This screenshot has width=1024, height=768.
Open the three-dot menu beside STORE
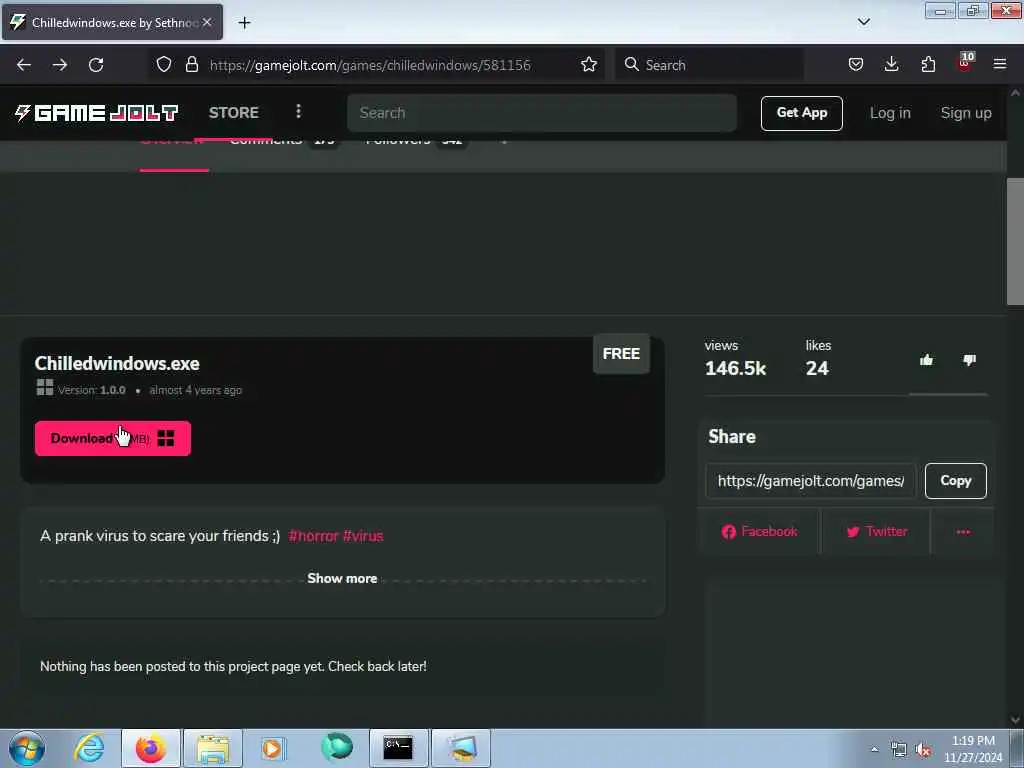pos(298,112)
